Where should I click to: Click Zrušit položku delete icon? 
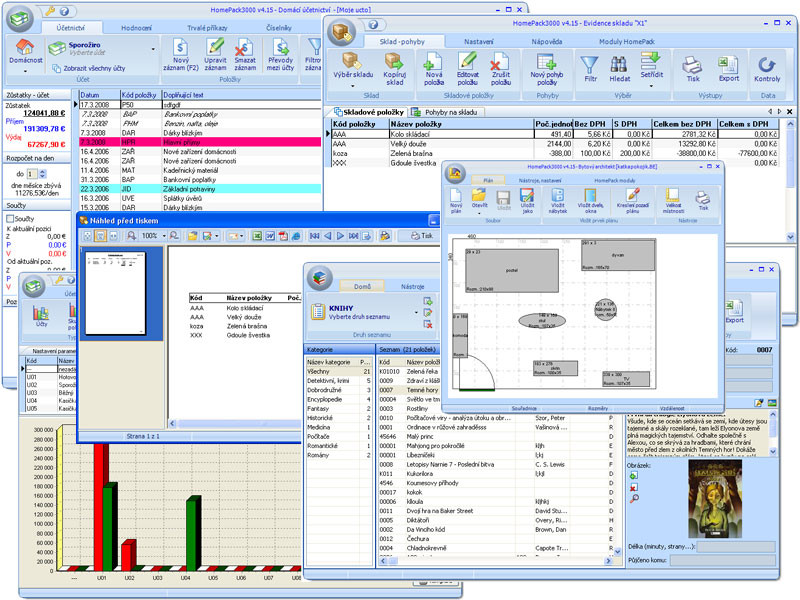tap(499, 61)
